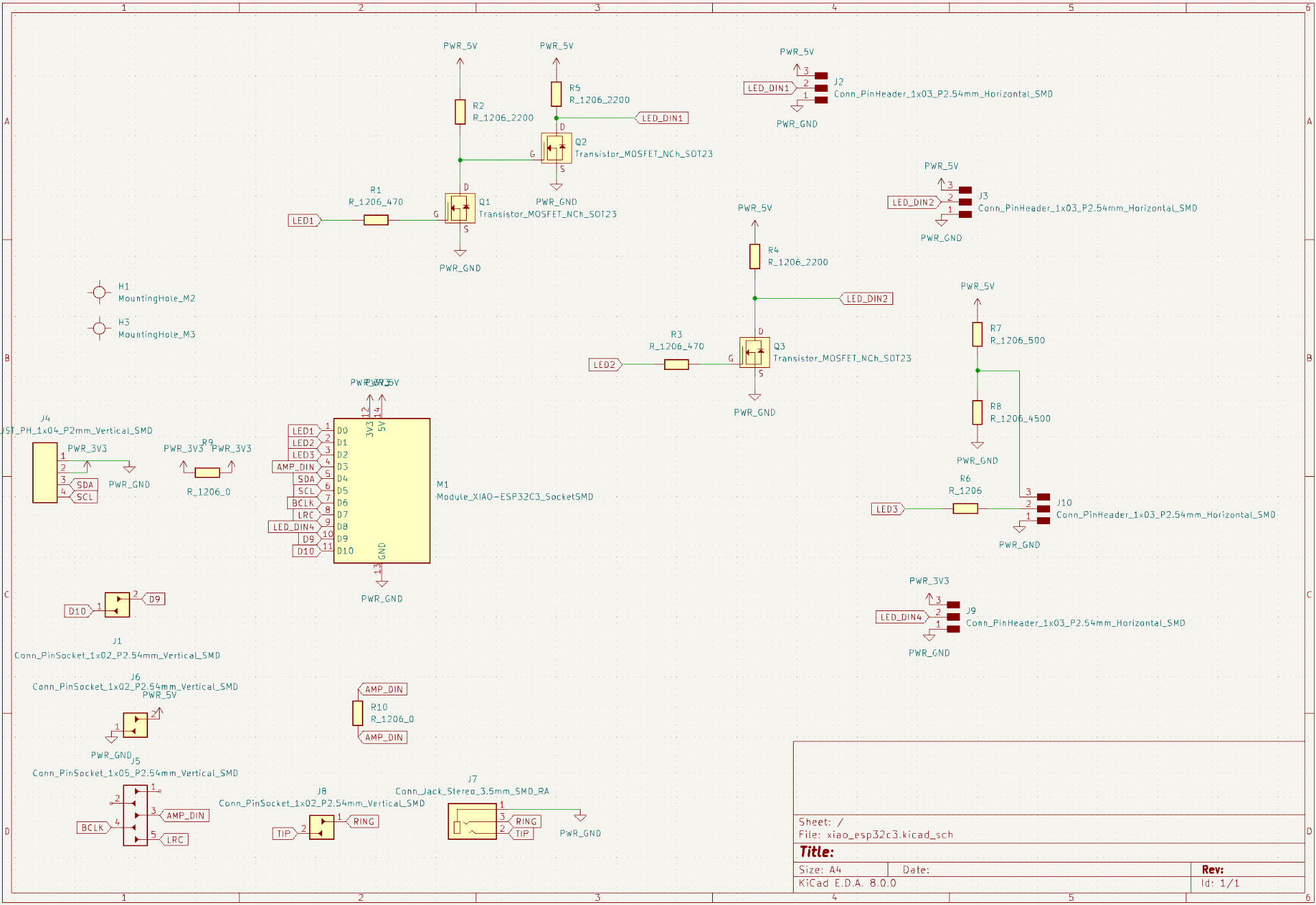Select the RING label on J8 connector

(x=363, y=821)
